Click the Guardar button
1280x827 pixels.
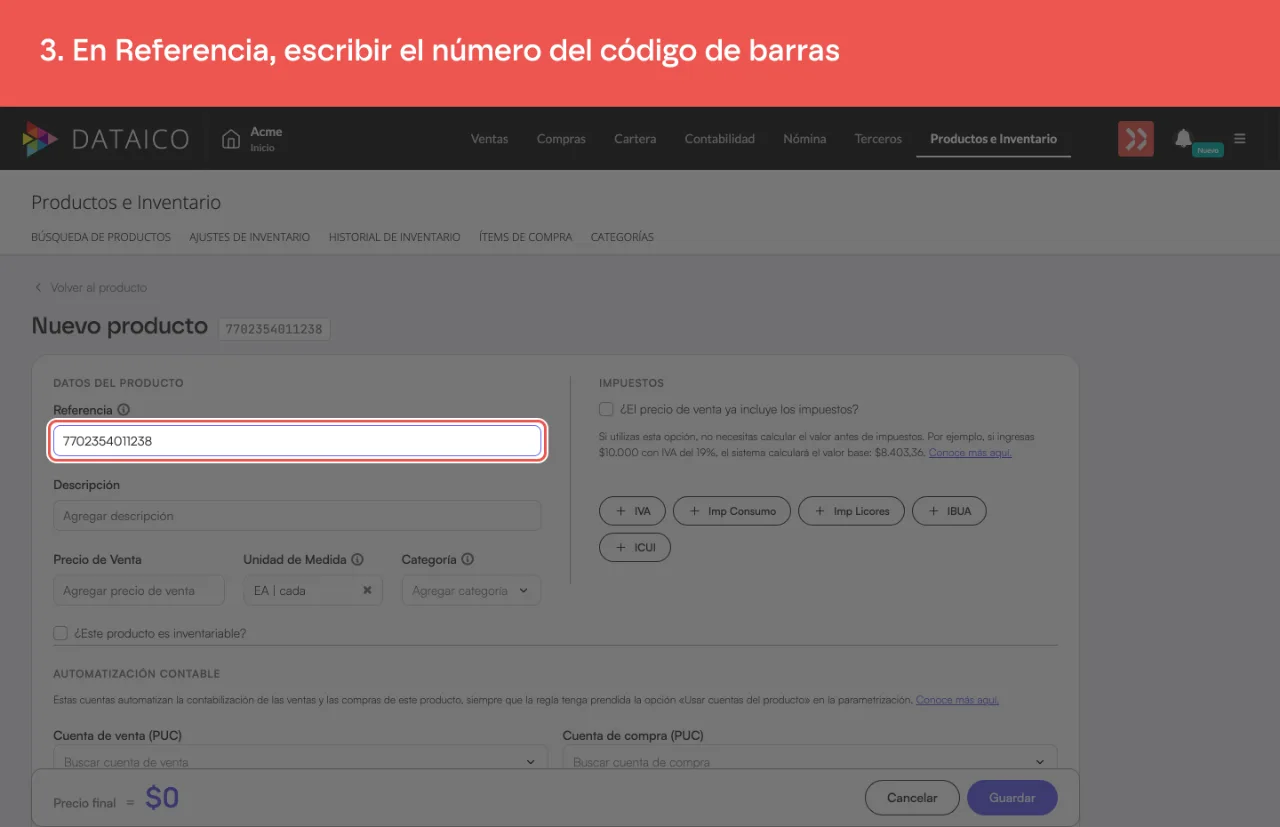coord(1012,798)
